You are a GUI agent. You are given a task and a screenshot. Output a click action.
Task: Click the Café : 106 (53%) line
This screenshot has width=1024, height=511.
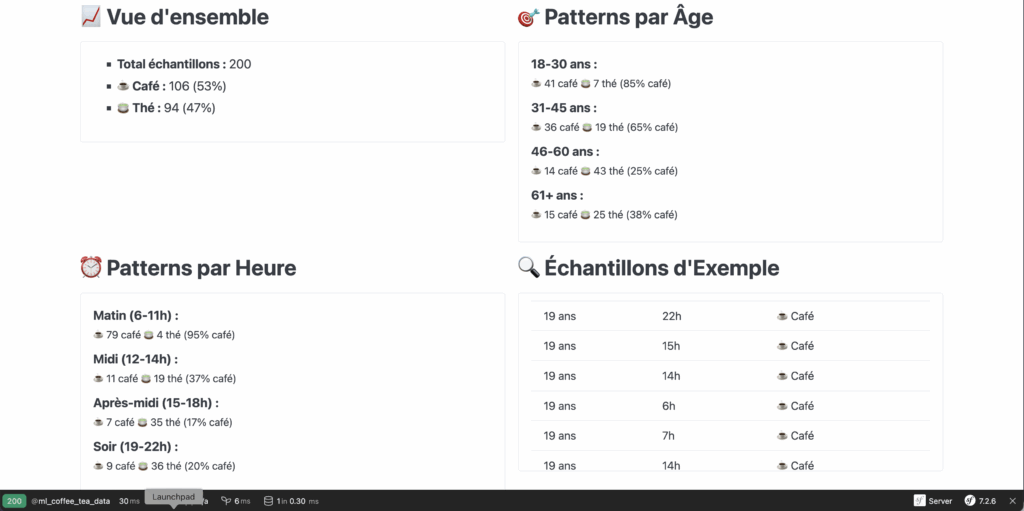[172, 86]
